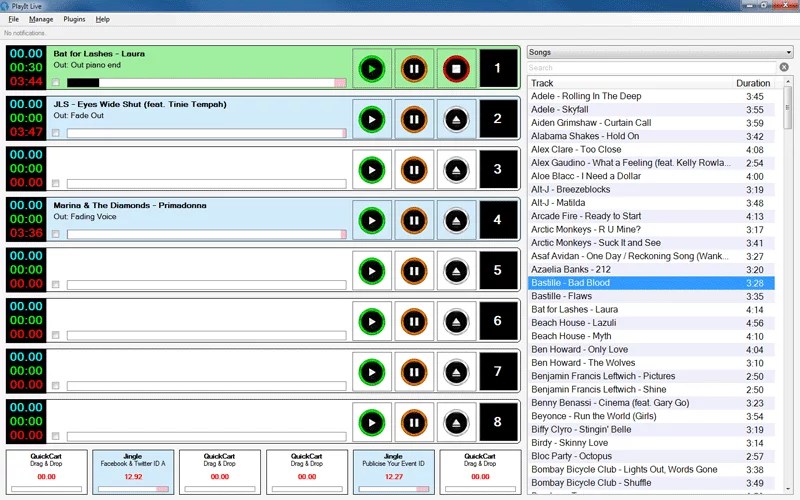Sort the track list by the Duration column
The height and width of the screenshot is (500, 800).
click(x=752, y=83)
